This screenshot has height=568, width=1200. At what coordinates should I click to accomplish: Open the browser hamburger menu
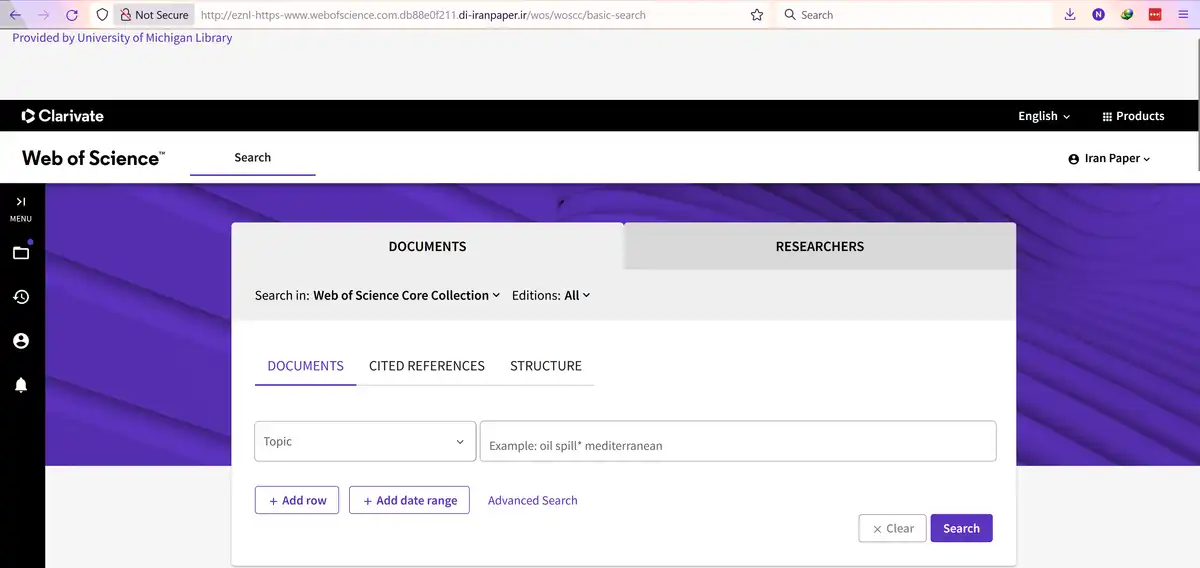point(1183,15)
